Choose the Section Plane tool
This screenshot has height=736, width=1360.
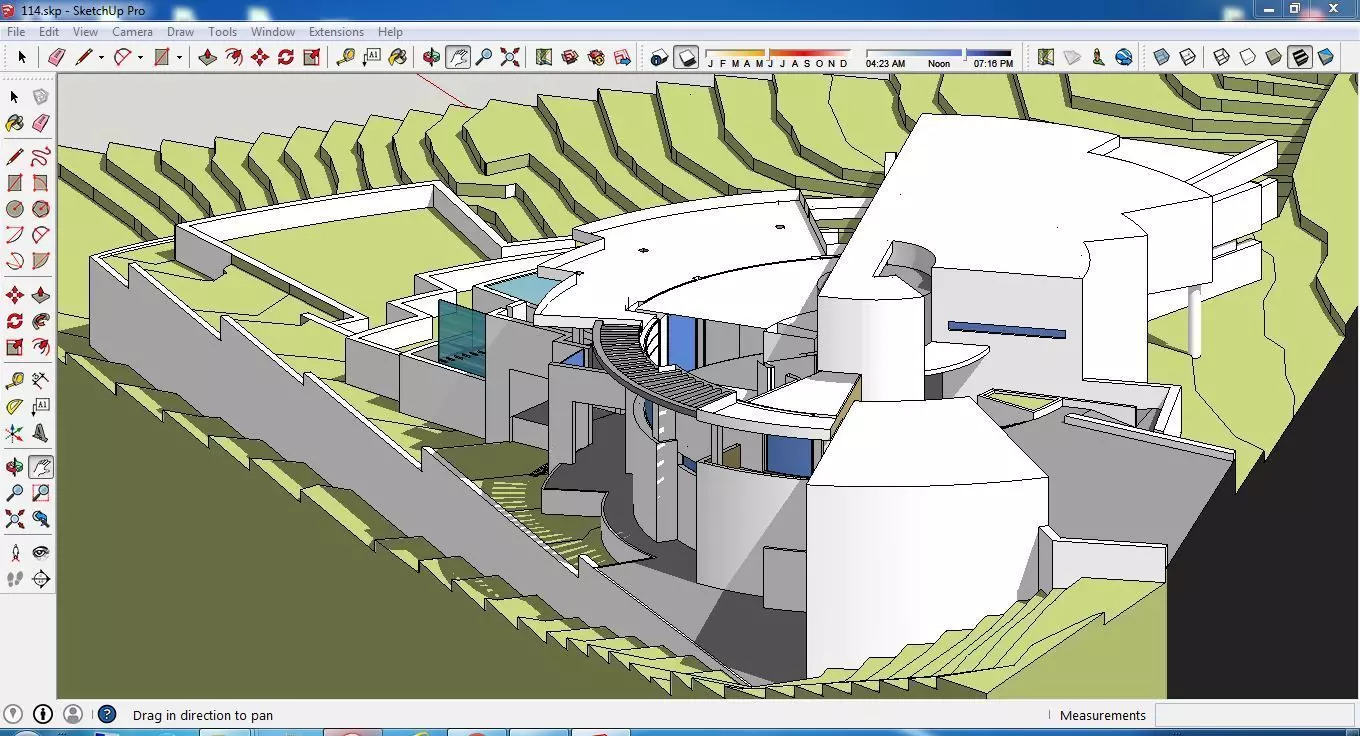tap(40, 578)
